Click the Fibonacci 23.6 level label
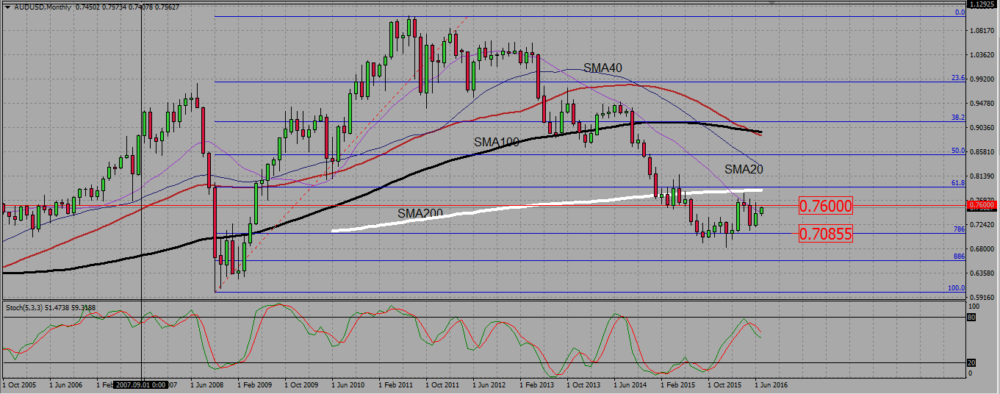Image resolution: width=1000 pixels, height=394 pixels. tap(957, 78)
